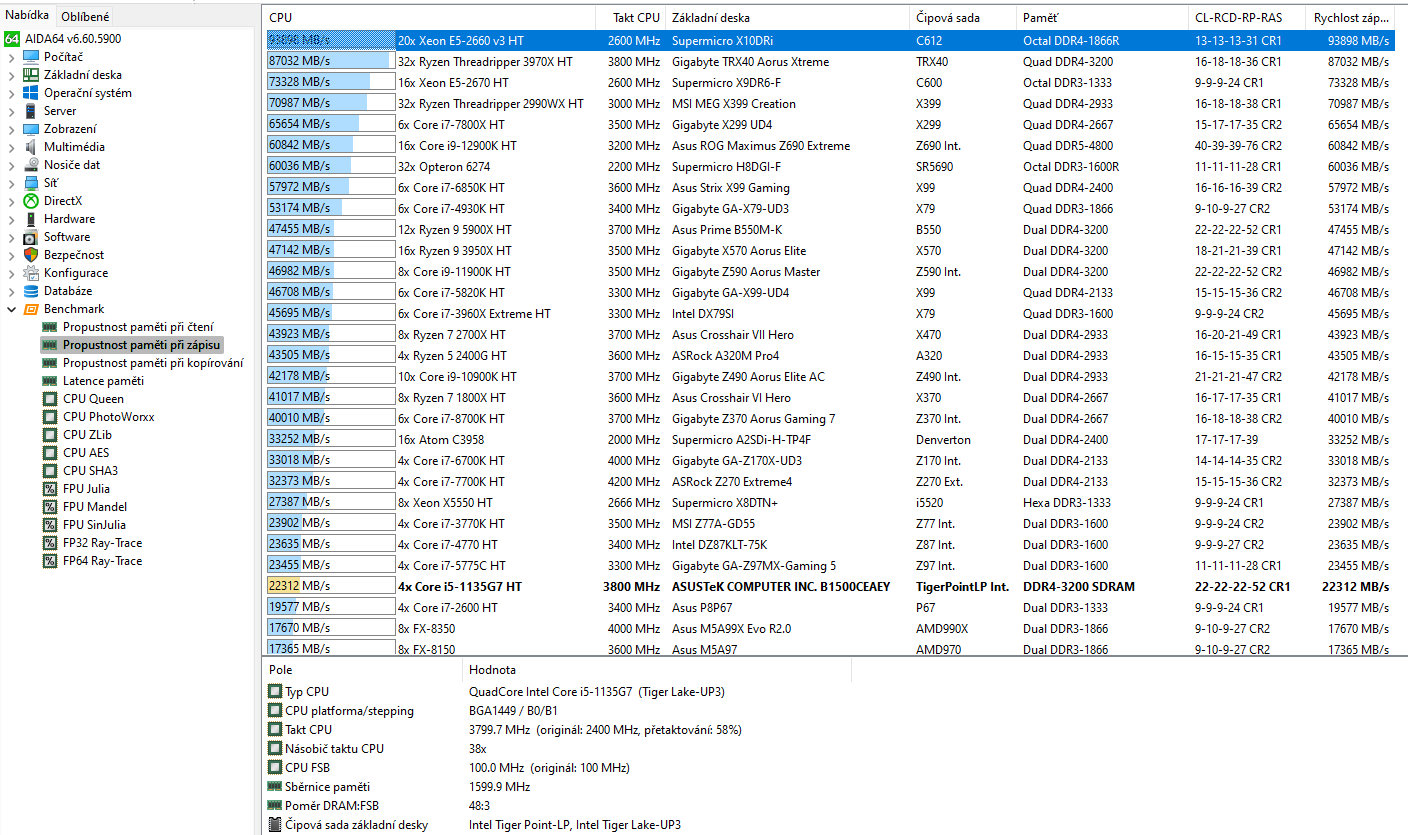Image resolution: width=1408 pixels, height=835 pixels.
Task: Collapse the Benchmark tree node
Action: tap(11, 308)
